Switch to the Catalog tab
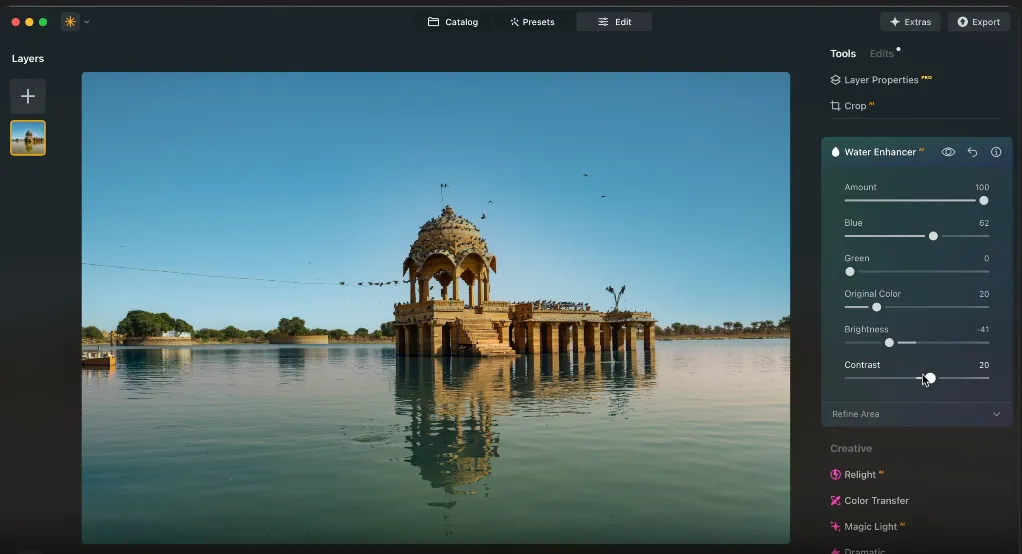The image size is (1022, 554). pos(453,22)
